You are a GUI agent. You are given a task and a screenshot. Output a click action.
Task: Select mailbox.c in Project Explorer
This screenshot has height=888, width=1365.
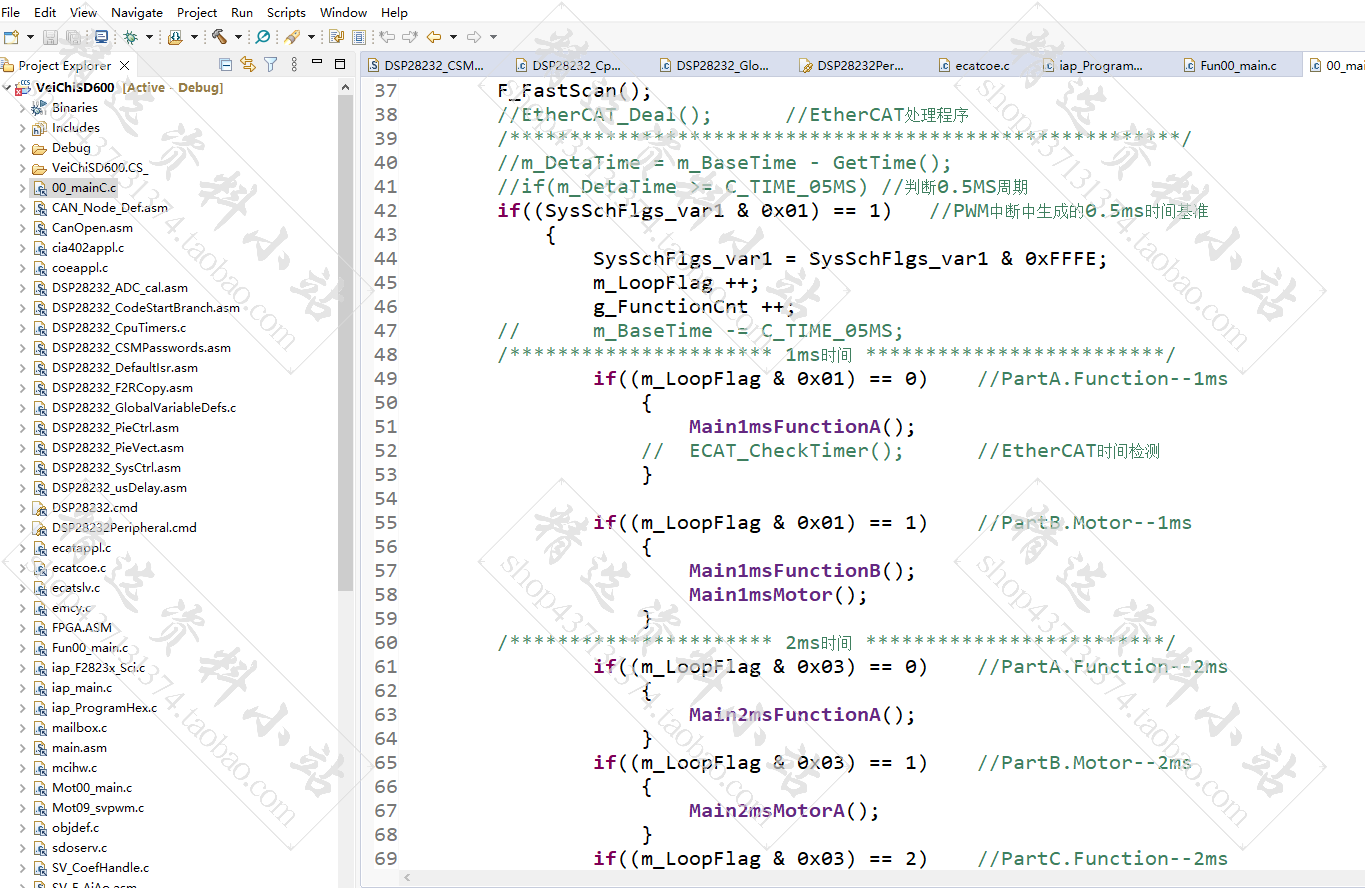(79, 728)
